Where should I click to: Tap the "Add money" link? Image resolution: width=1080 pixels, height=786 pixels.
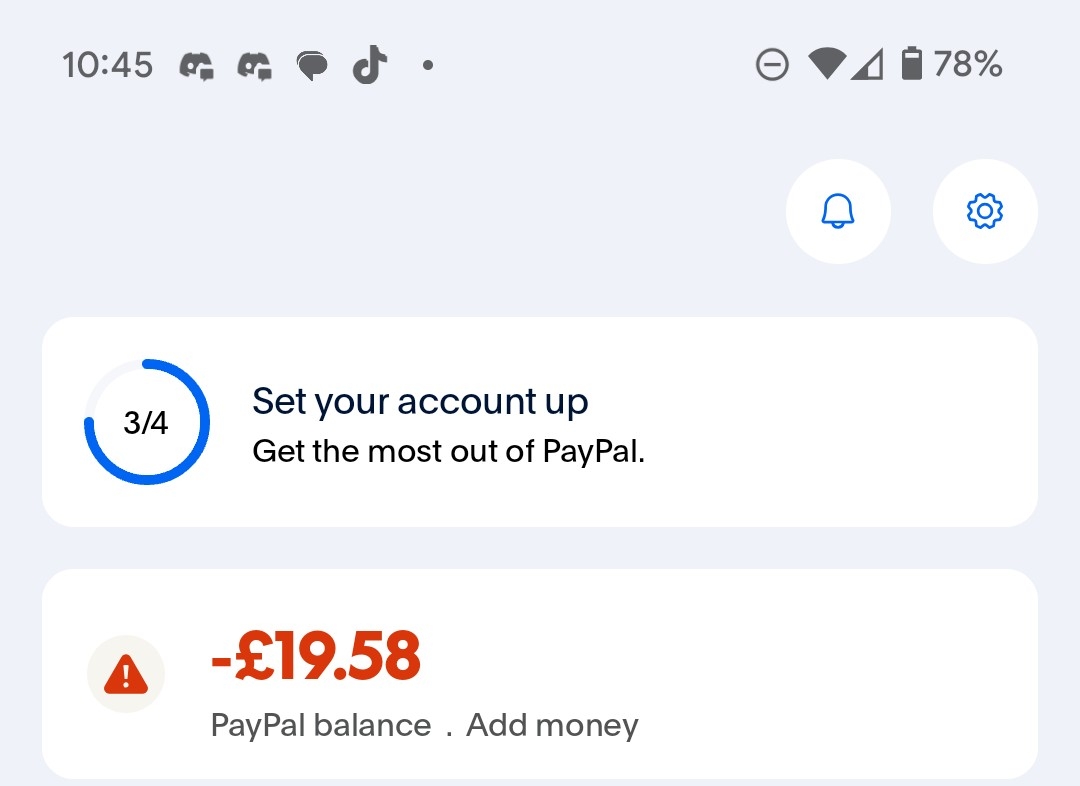pos(552,725)
